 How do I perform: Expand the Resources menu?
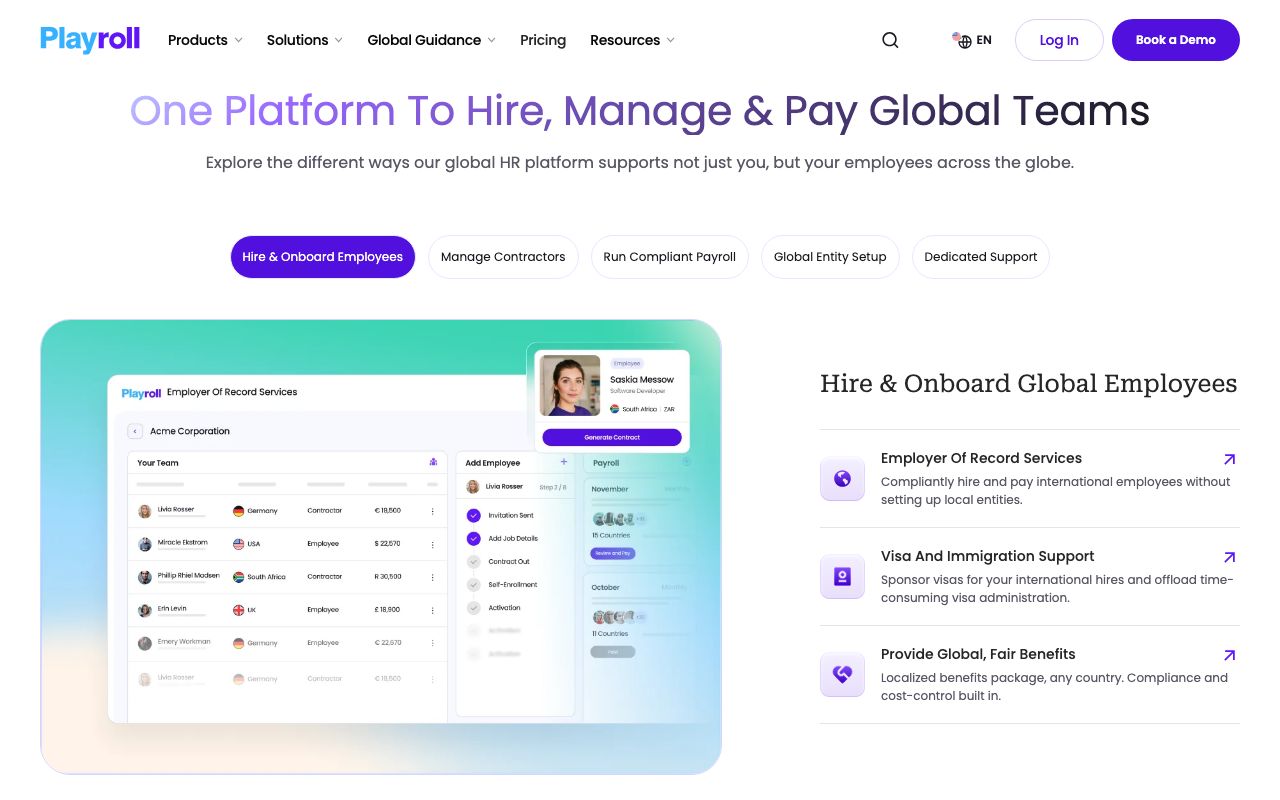point(632,40)
